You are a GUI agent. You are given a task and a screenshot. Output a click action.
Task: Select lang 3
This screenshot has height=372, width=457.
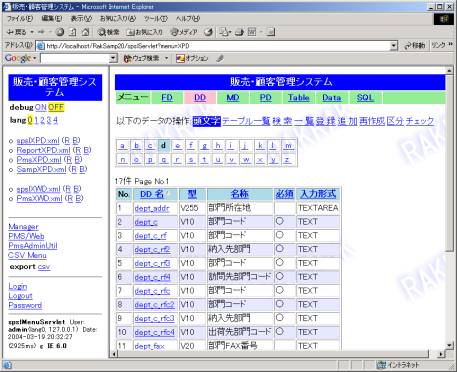[49, 120]
